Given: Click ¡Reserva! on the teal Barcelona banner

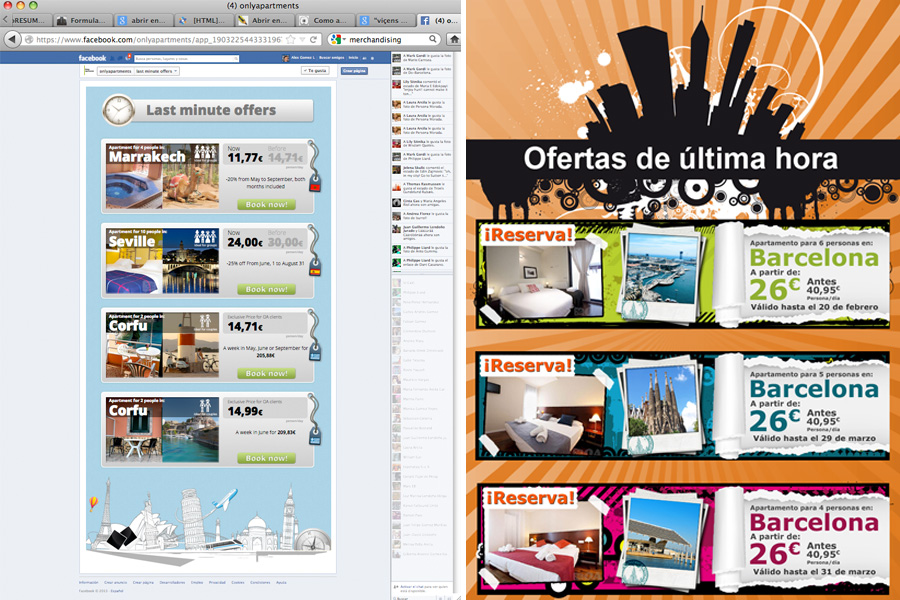Looking at the screenshot, I should pos(528,365).
